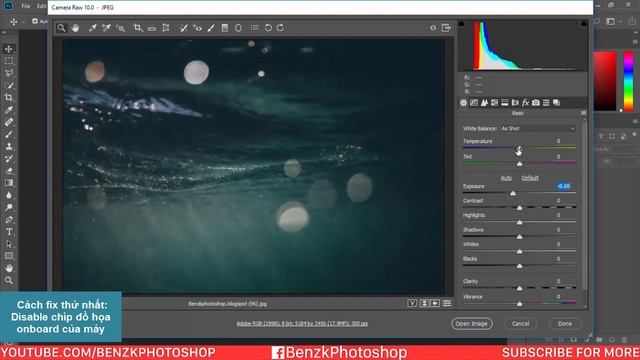
Task: Click the Temperature value field
Action: coord(558,141)
